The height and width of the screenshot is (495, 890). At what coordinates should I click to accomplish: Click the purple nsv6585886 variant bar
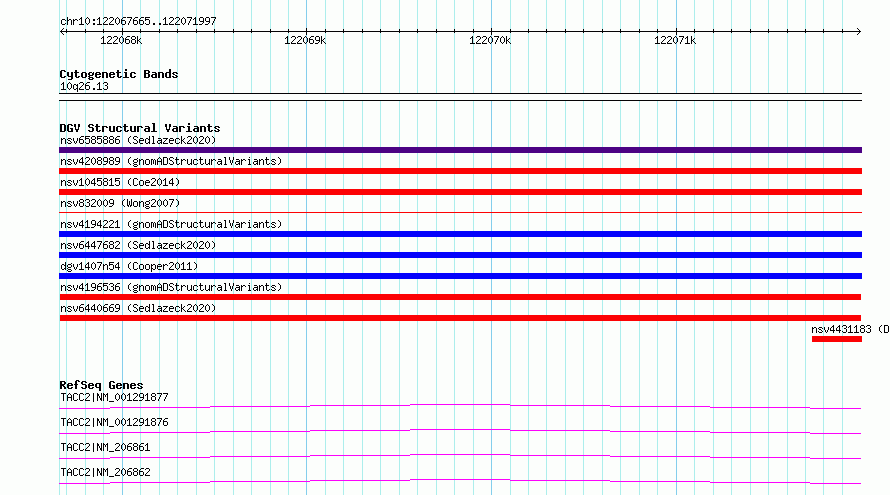click(x=460, y=150)
